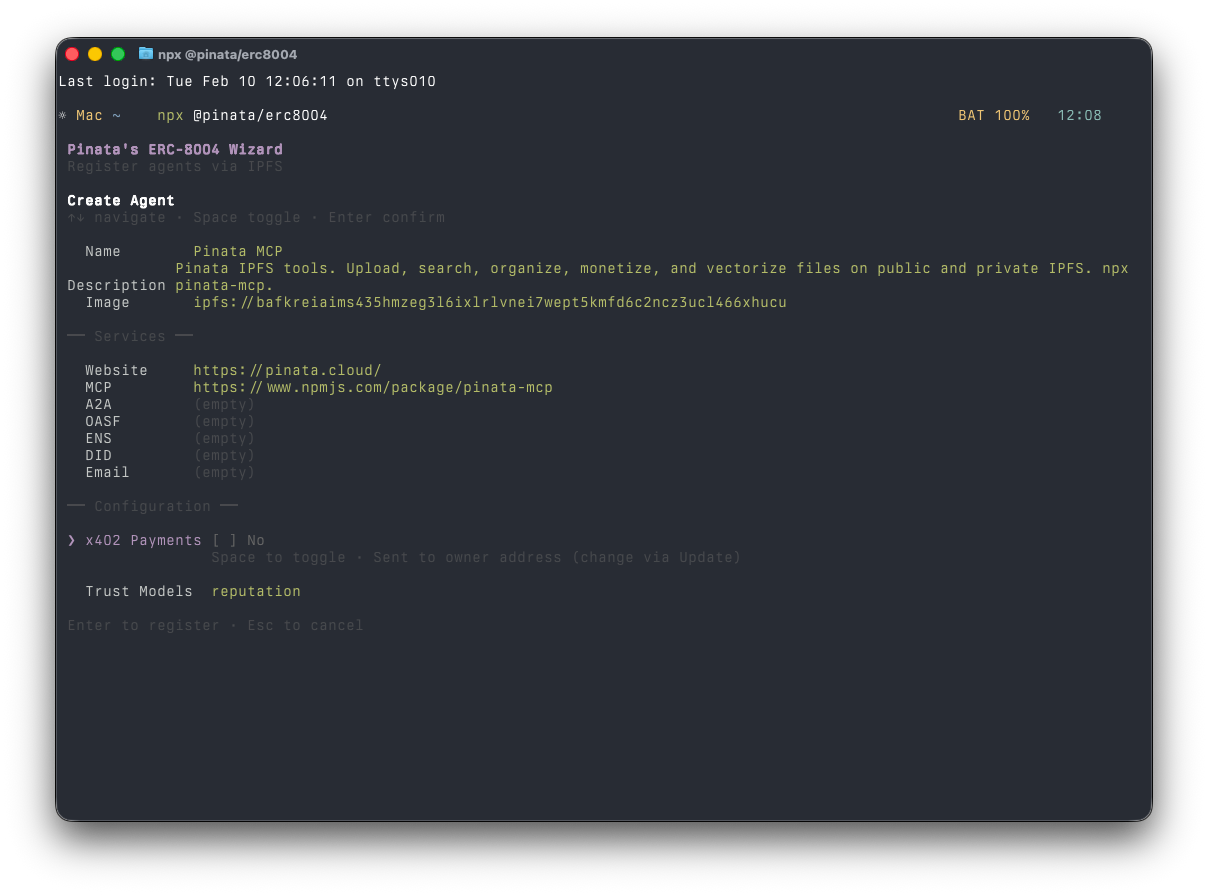Collapse the Configuration section

click(x=153, y=506)
